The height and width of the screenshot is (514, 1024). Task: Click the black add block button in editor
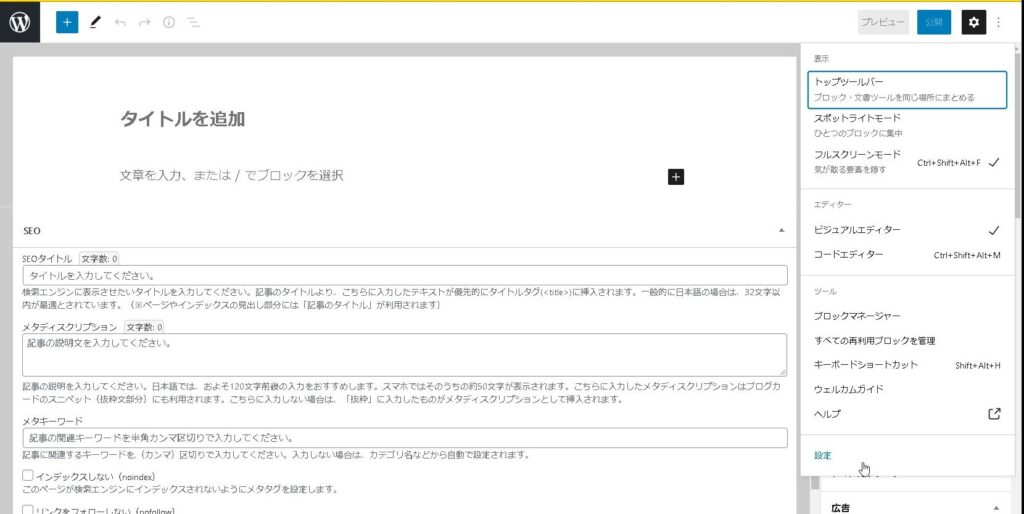pyautogui.click(x=675, y=176)
